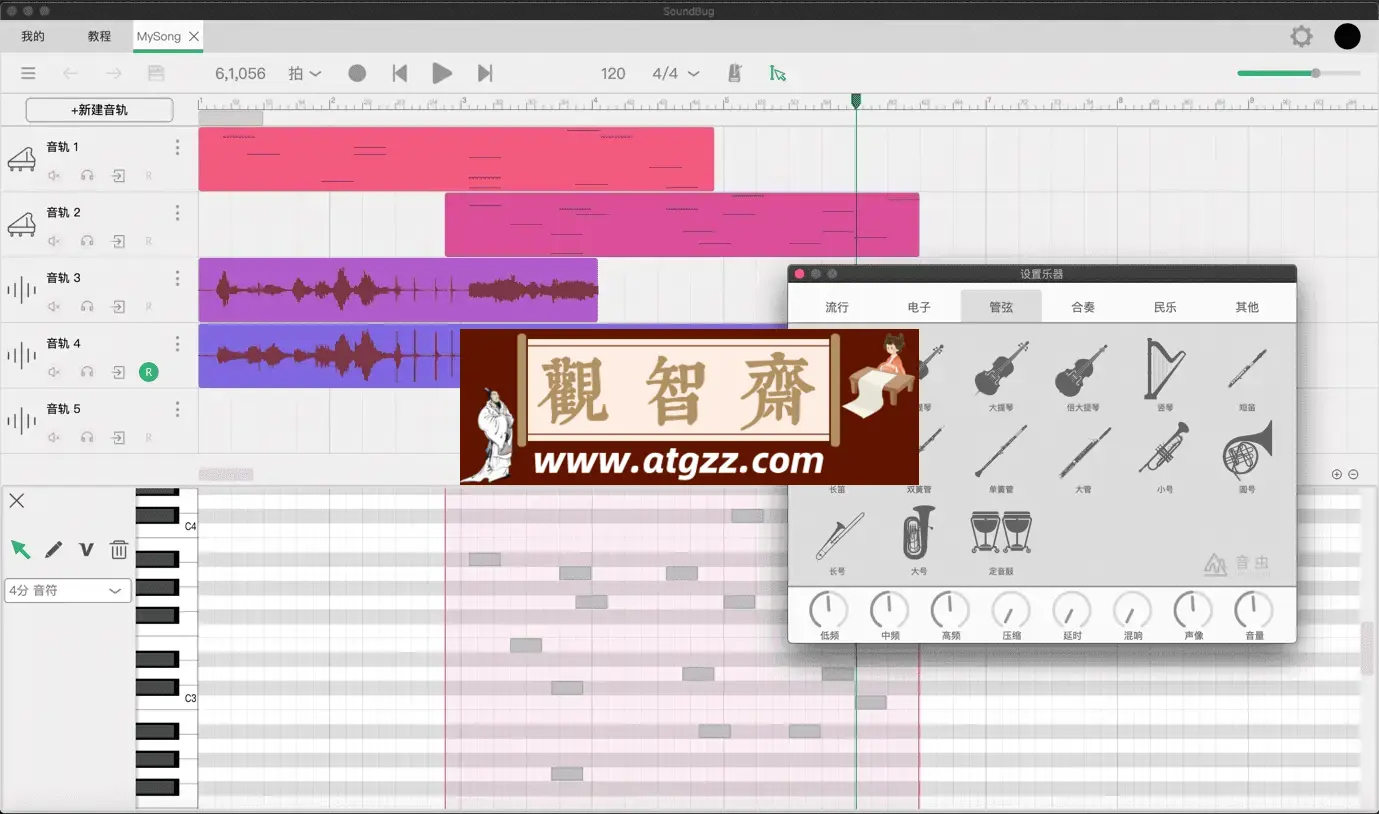Click the +新建音轨 button
1379x814 pixels.
point(99,110)
